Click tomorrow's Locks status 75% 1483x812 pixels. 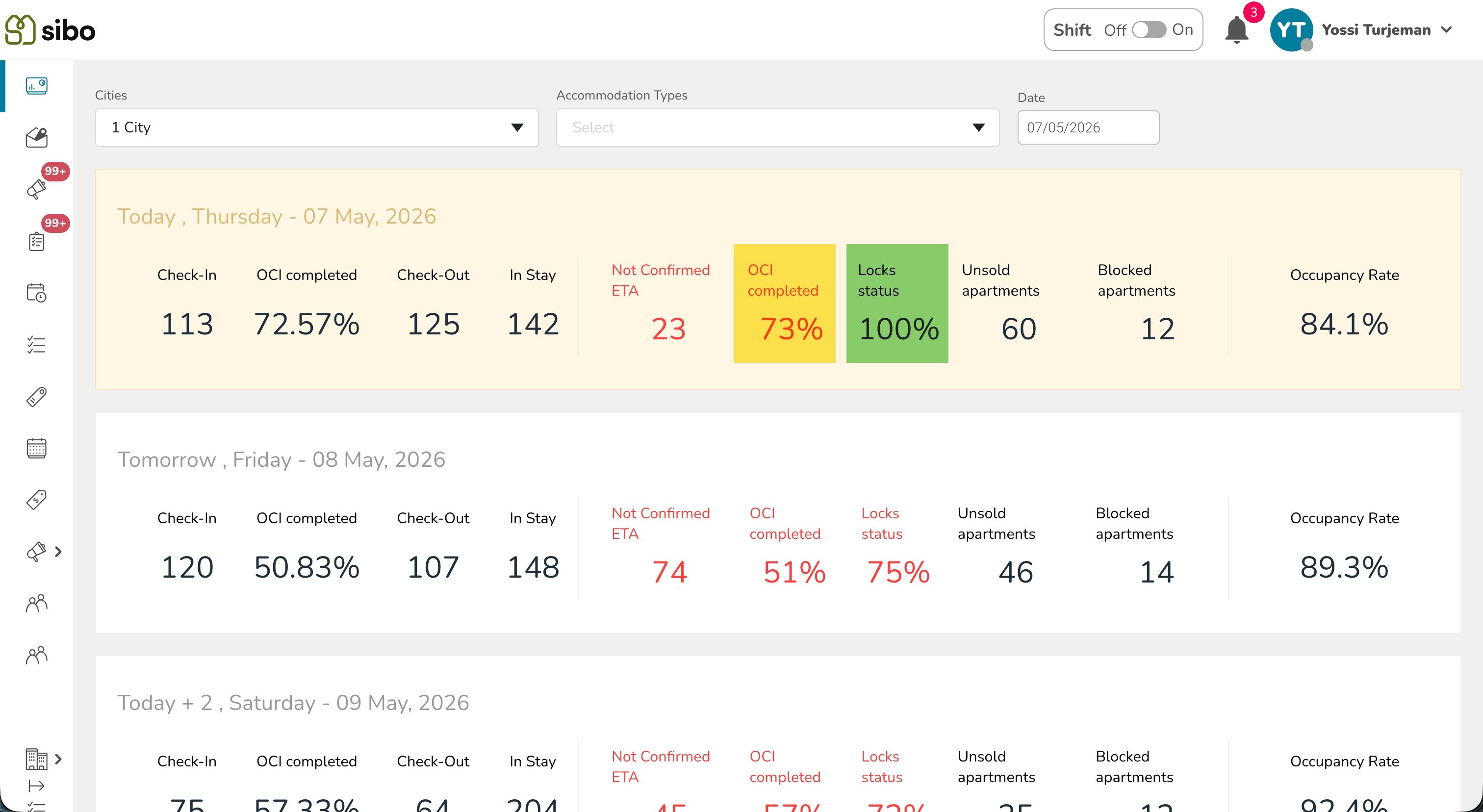coord(898,572)
